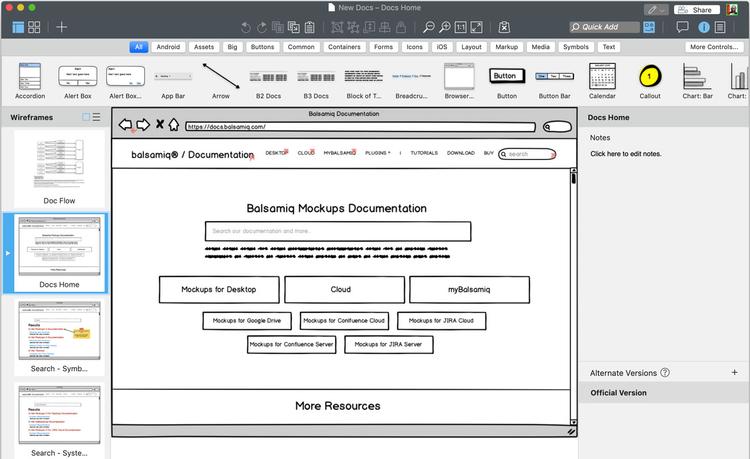
Task: Open the Search - Symb... wireframe thumbnail
Action: click(x=59, y=337)
